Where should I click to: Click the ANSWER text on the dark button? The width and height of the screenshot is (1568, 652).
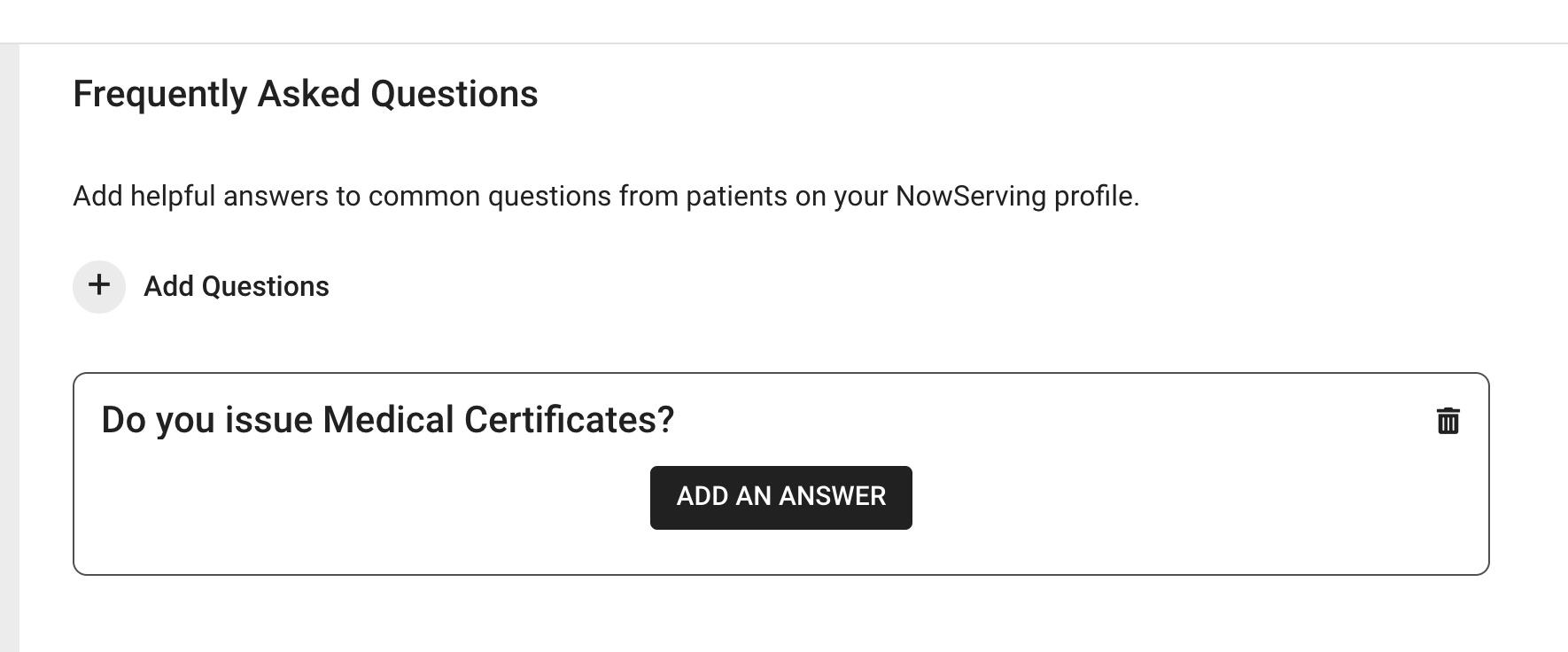point(832,496)
